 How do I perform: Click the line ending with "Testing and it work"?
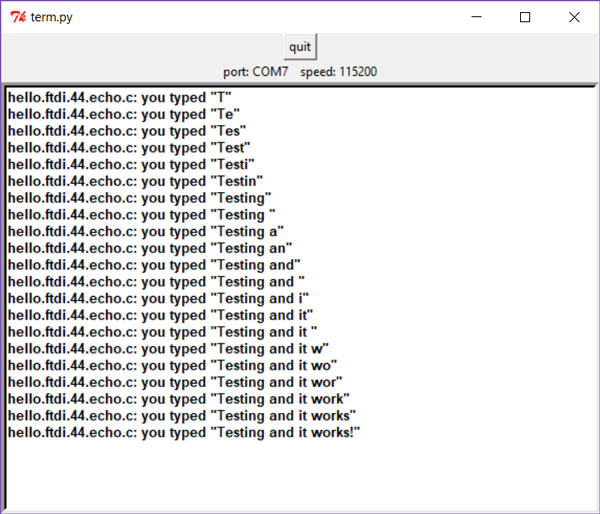tap(179, 399)
